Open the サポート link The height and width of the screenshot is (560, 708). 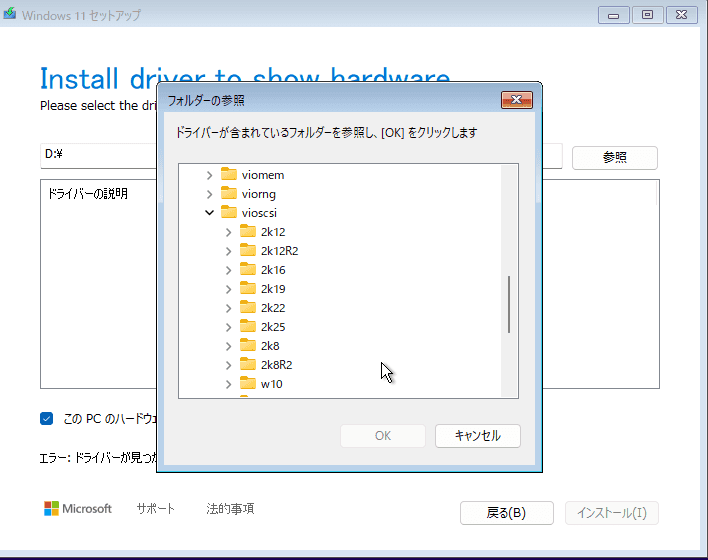[155, 509]
